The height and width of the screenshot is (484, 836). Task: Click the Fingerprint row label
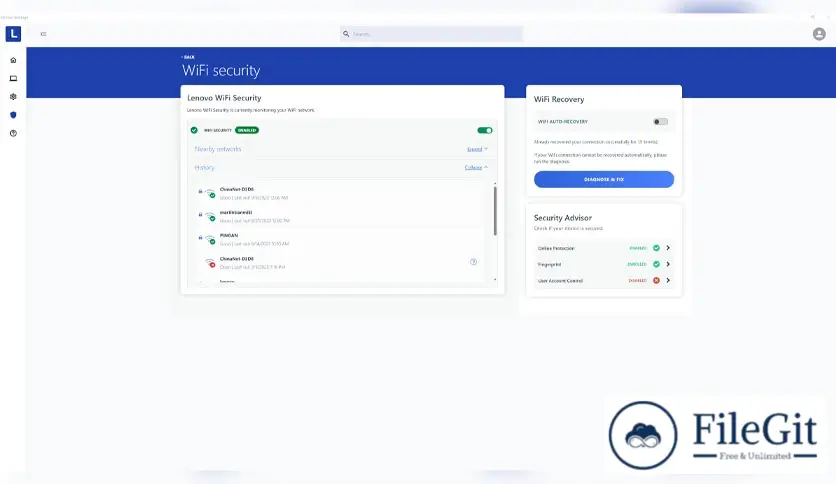click(549, 264)
